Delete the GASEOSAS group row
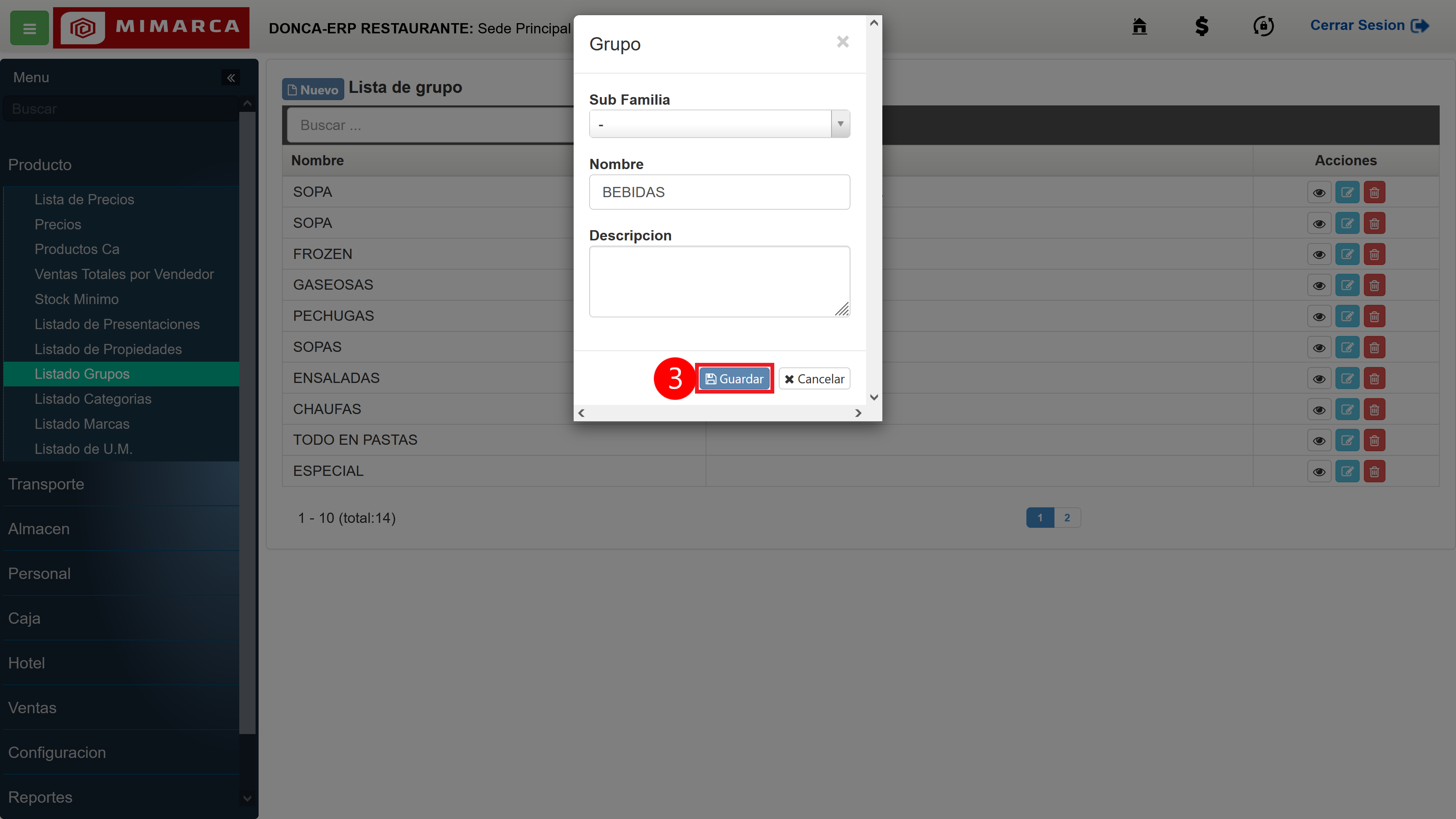 tap(1374, 286)
